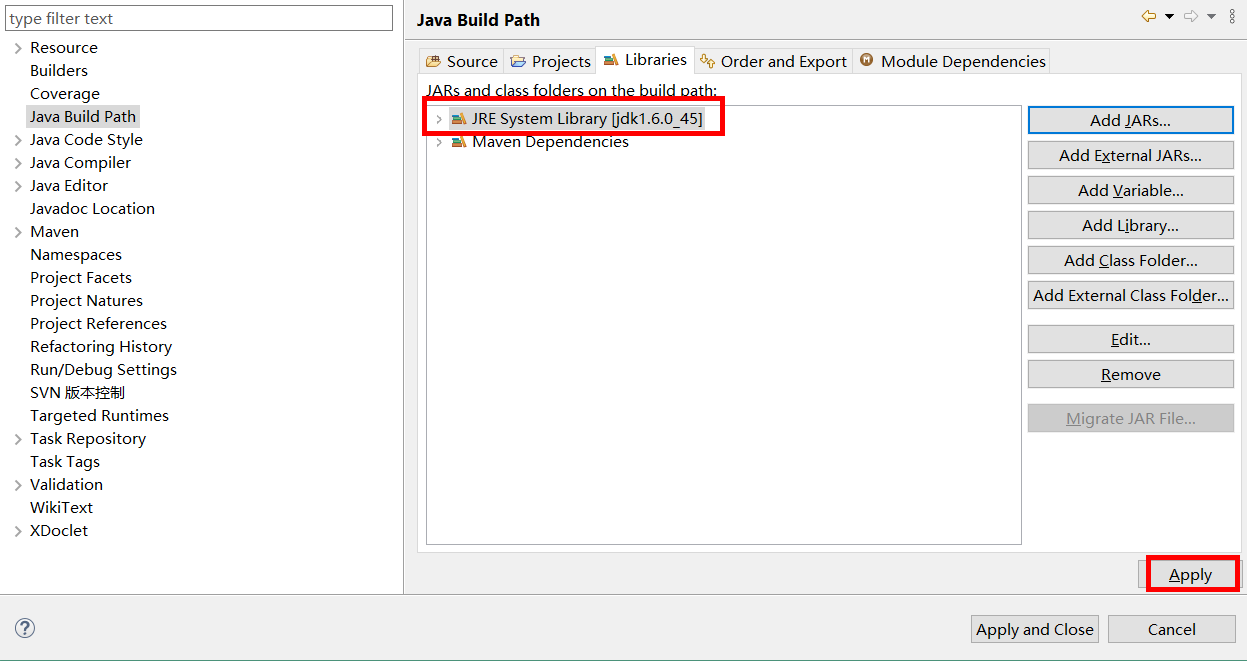This screenshot has height=664, width=1247.
Task: Click the Add Library button
Action: point(1130,225)
